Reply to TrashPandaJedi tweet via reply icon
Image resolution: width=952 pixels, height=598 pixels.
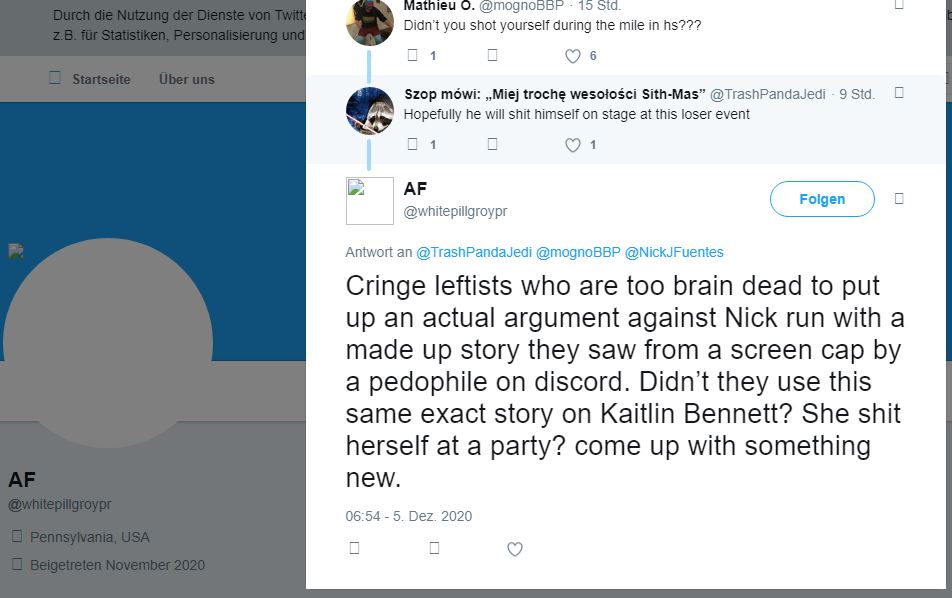[412, 144]
